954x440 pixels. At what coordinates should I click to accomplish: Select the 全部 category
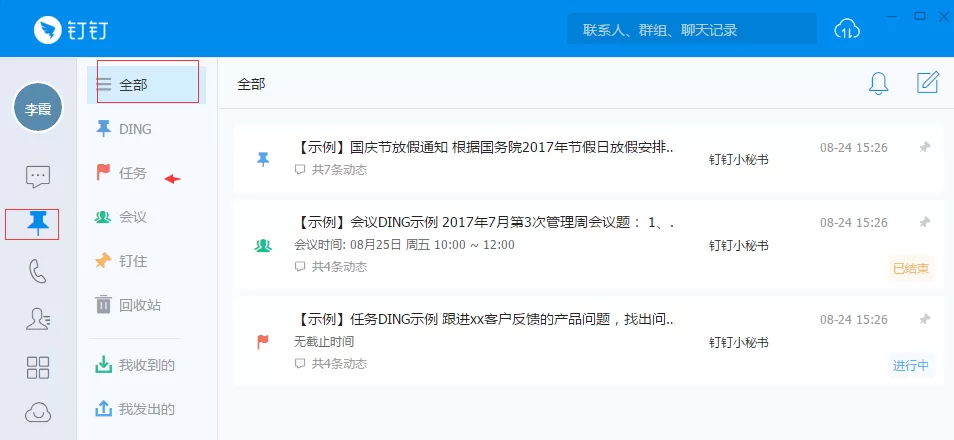click(x=147, y=85)
